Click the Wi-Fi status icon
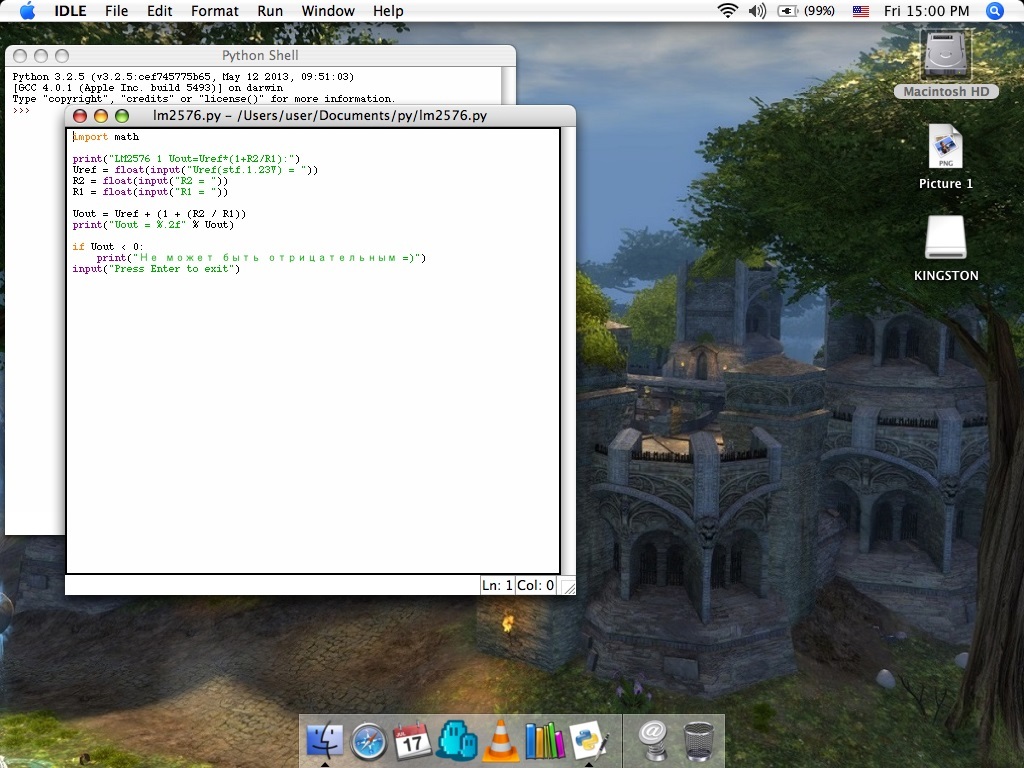The height and width of the screenshot is (768, 1024). [728, 10]
